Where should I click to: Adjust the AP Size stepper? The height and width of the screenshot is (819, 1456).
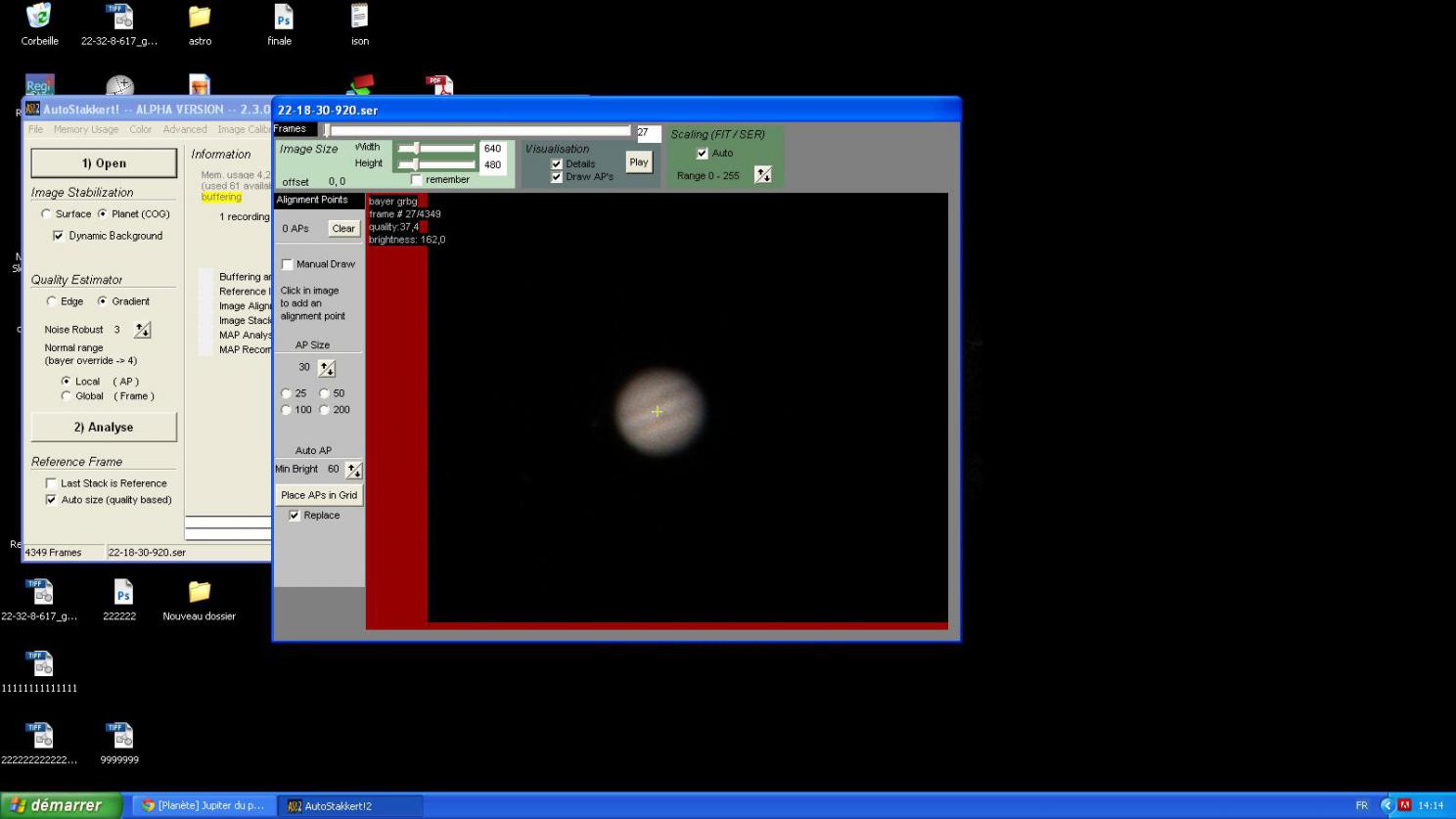(327, 369)
